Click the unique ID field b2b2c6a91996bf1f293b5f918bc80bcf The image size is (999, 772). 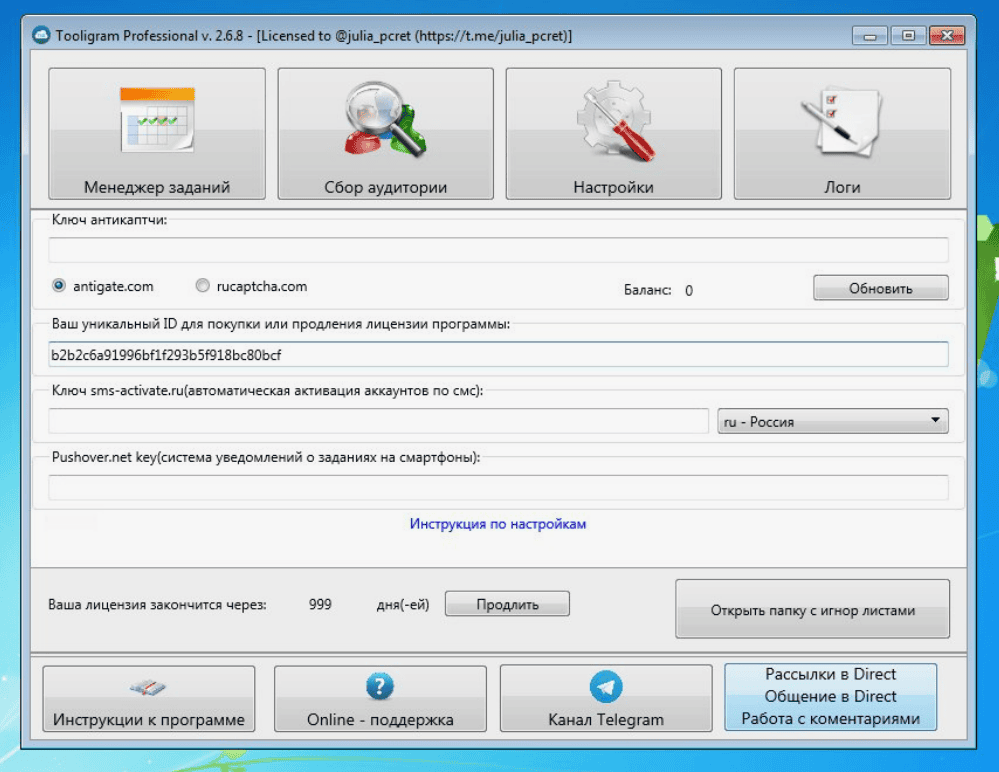point(498,354)
